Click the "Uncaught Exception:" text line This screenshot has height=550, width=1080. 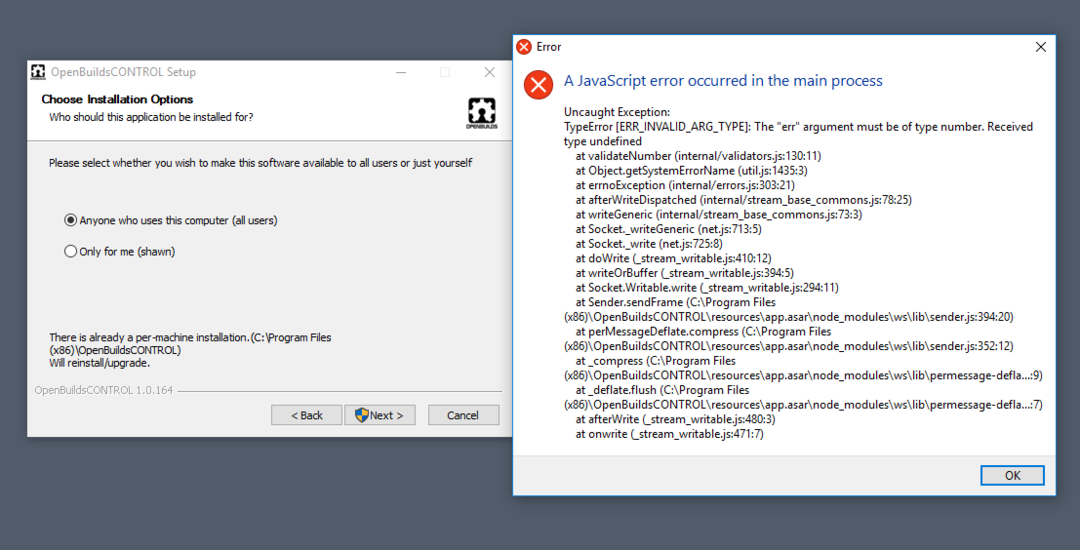617,112
